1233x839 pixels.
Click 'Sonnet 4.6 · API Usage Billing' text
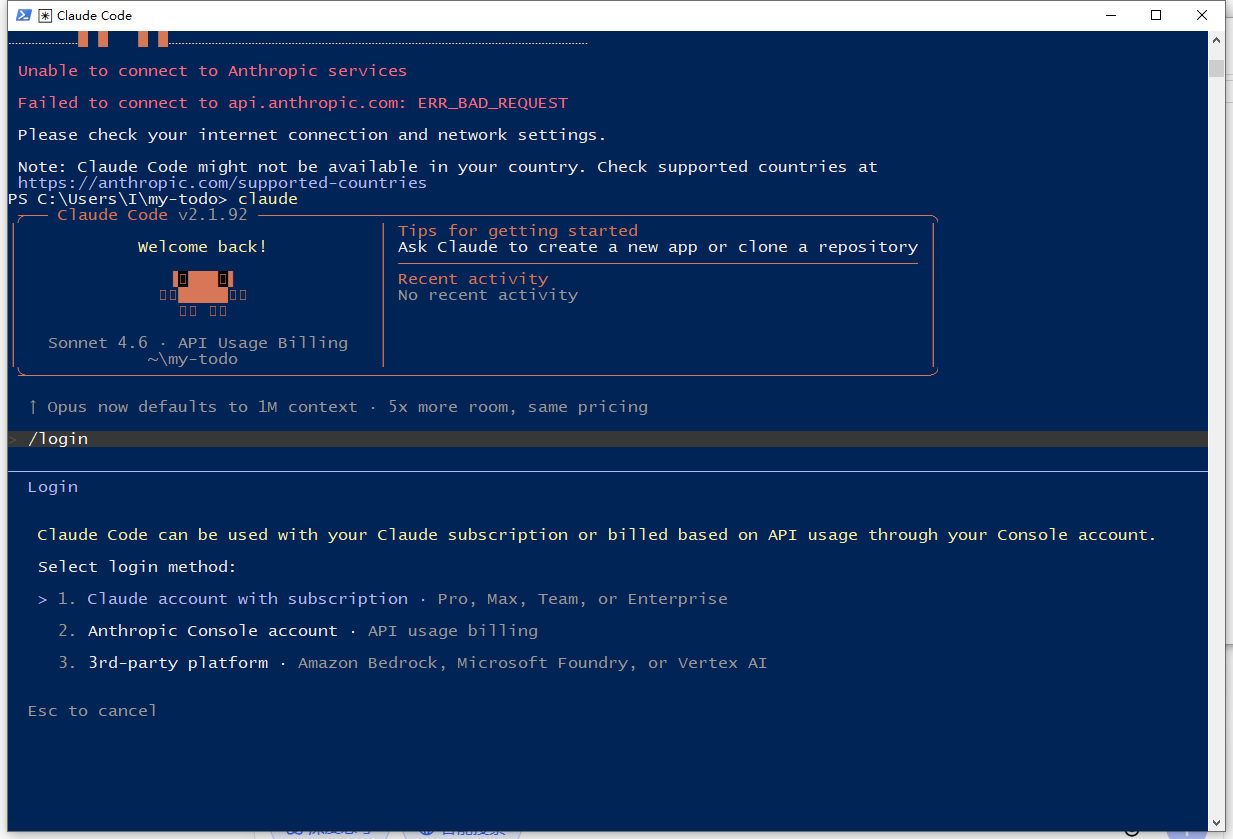pos(198,343)
